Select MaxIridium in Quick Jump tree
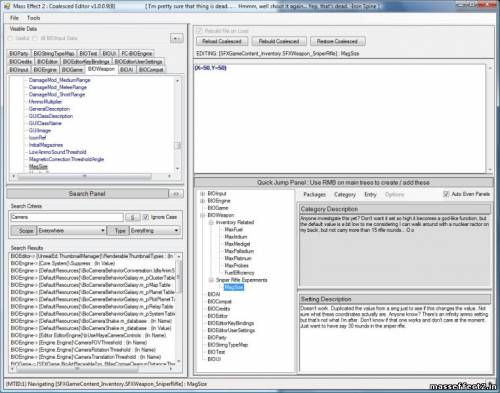Screen dimensions: 500x393 coord(236,237)
